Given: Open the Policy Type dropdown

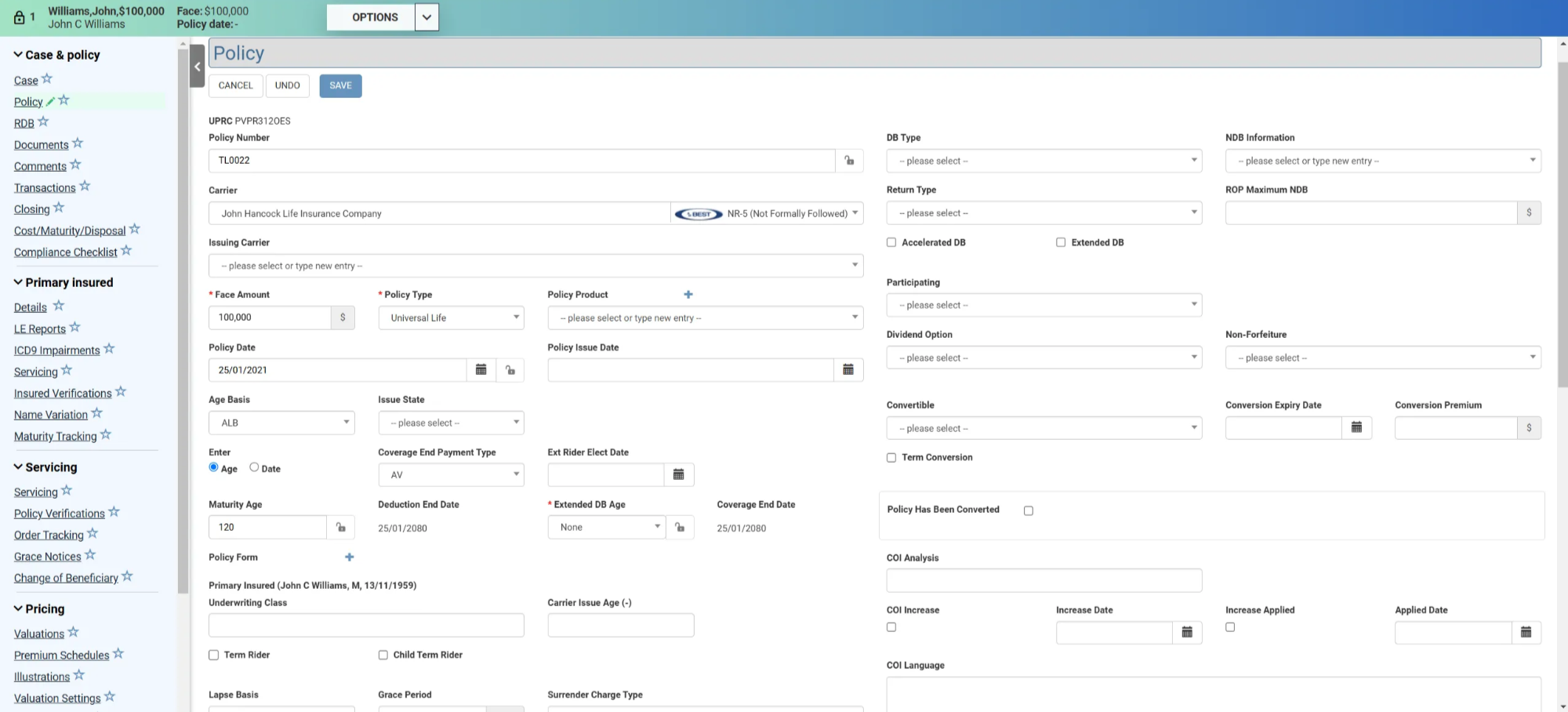Looking at the screenshot, I should 451,318.
